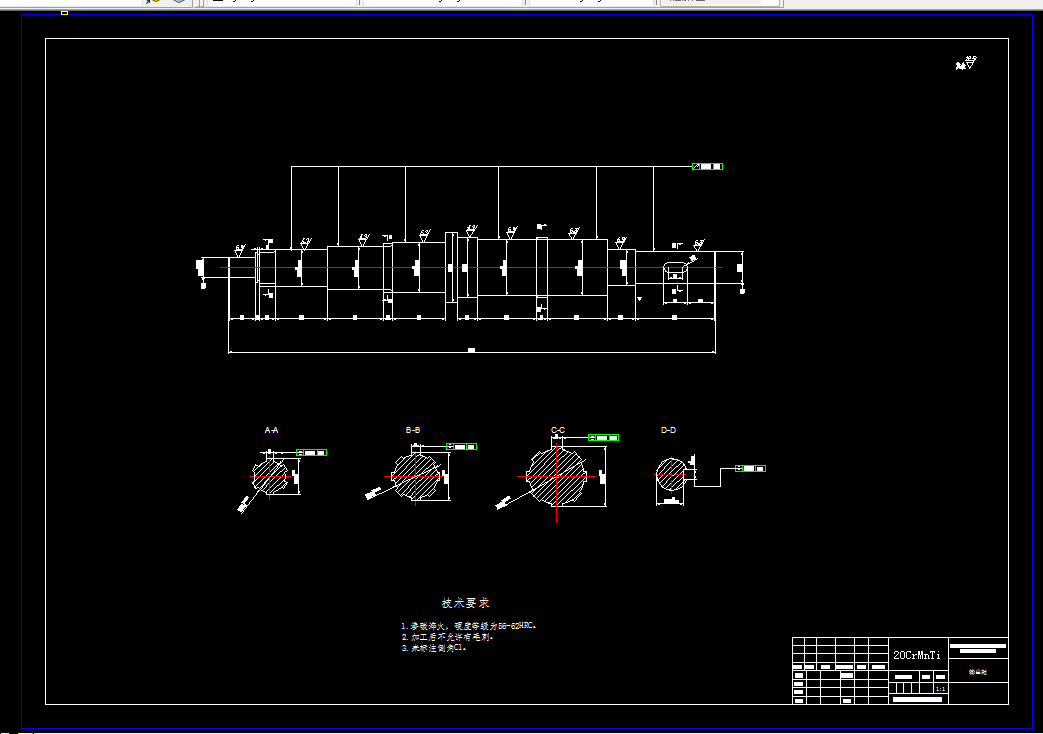Click the hatched B-B cross-section
This screenshot has width=1043, height=734.
pos(416,476)
